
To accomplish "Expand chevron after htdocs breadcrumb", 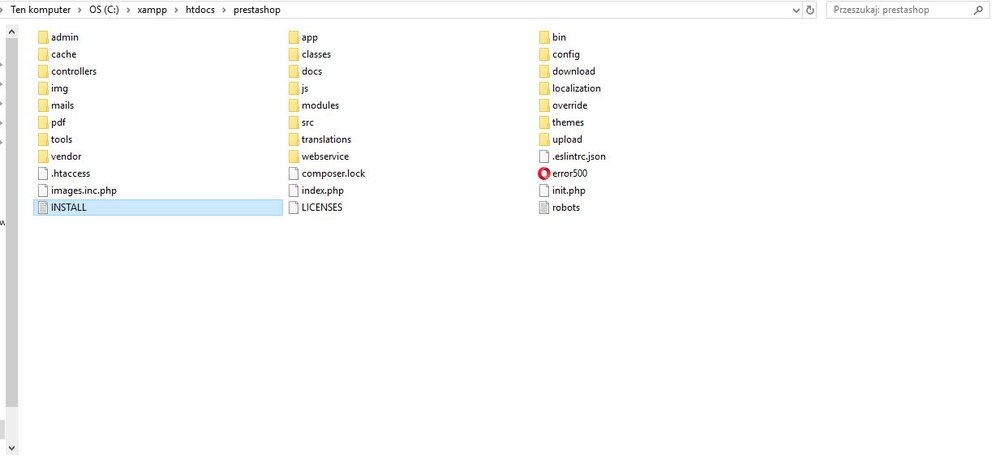I will (224, 10).
